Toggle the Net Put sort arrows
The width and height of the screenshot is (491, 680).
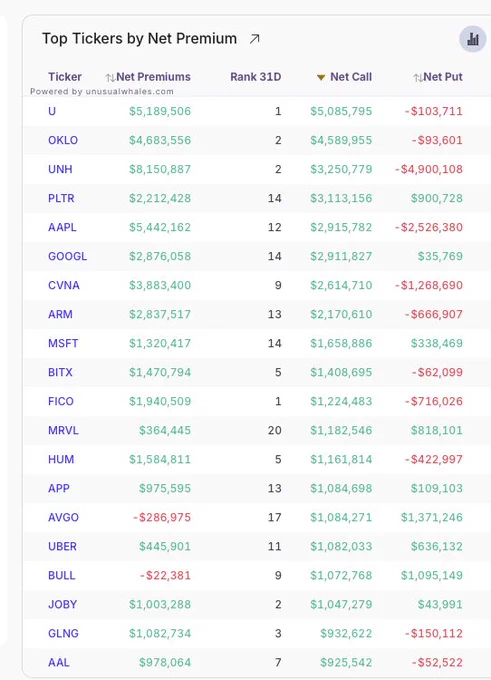tap(418, 78)
